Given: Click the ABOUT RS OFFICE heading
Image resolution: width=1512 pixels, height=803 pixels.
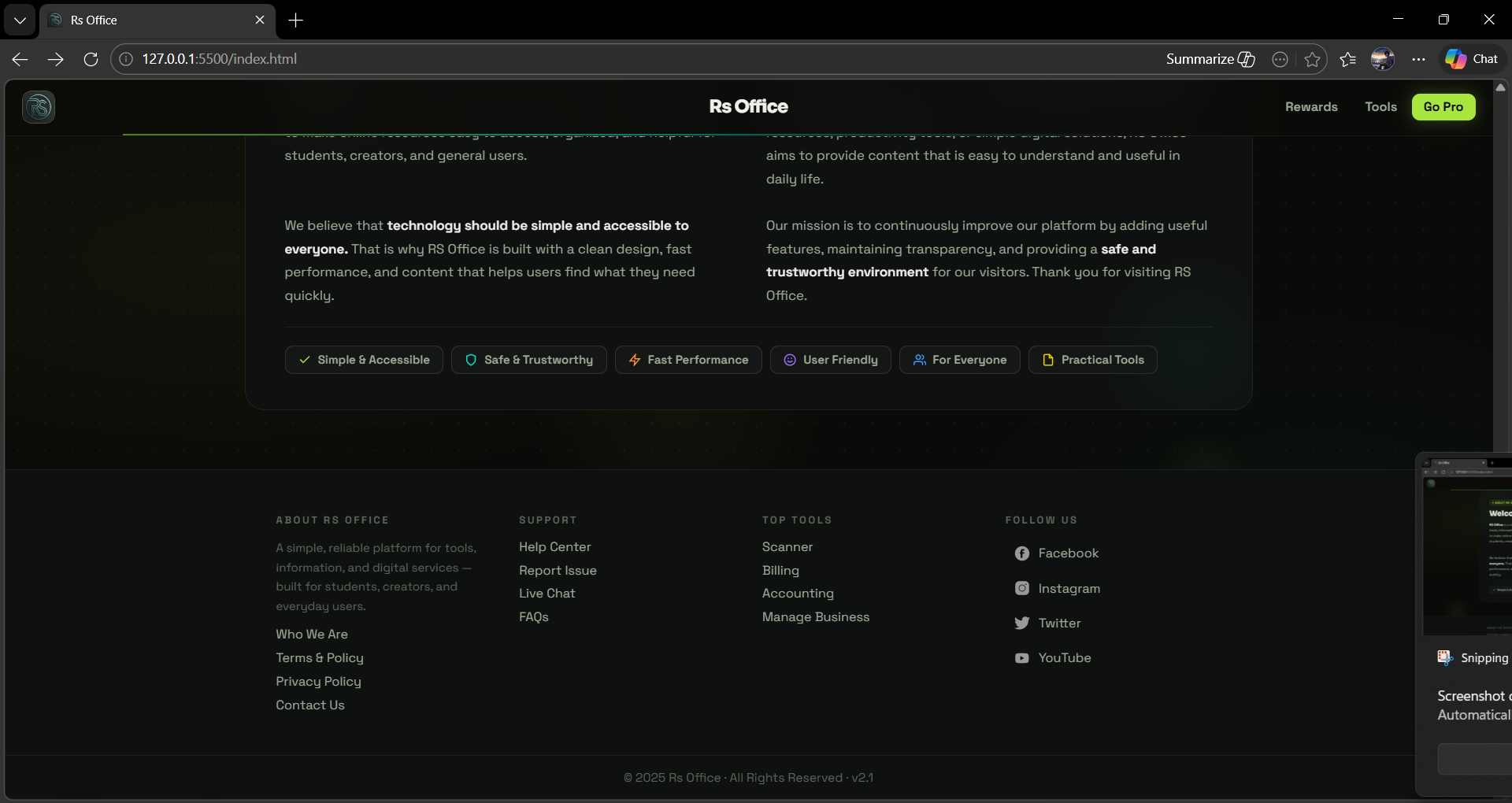Looking at the screenshot, I should [x=332, y=520].
